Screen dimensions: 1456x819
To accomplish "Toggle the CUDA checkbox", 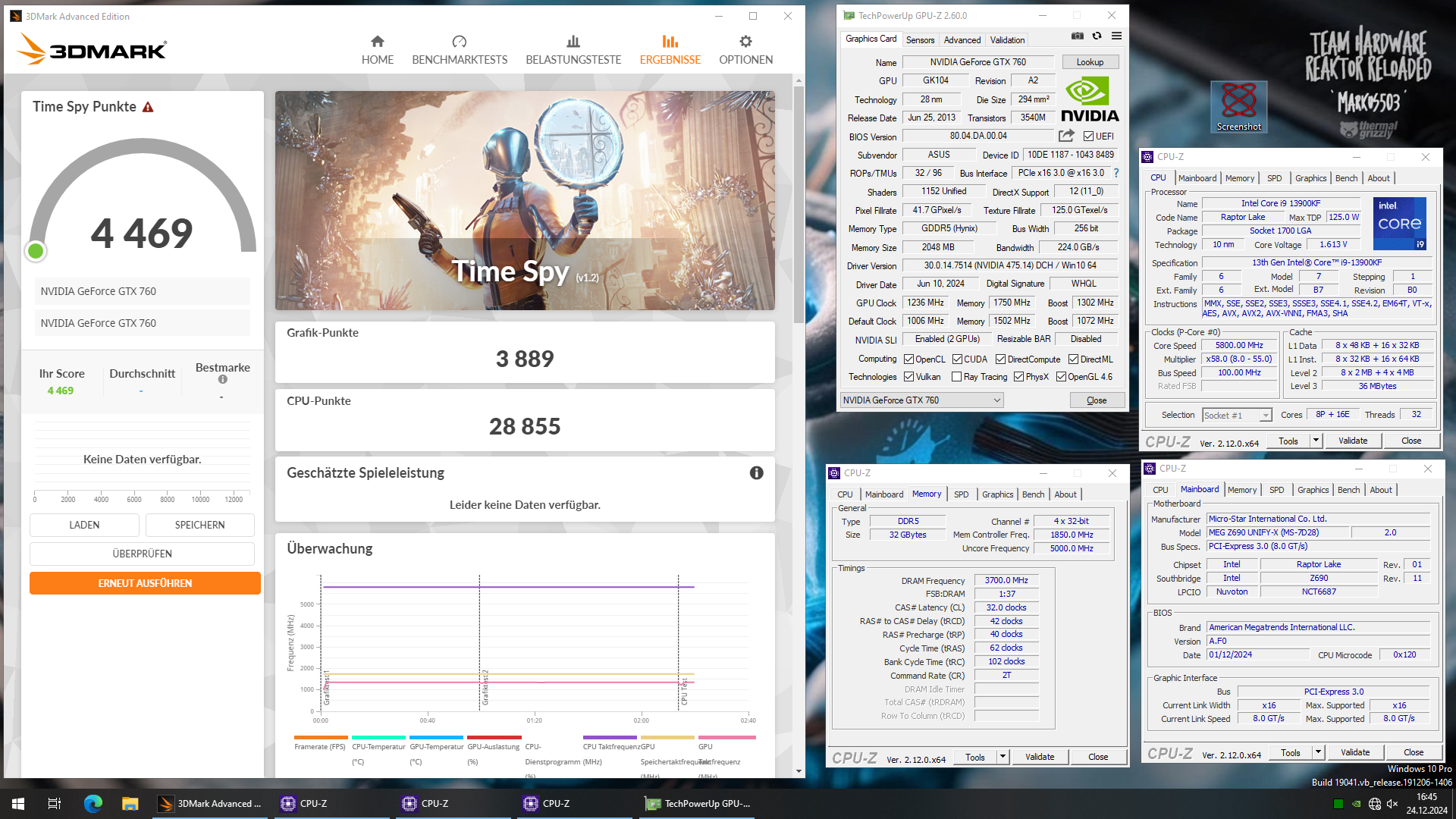I will point(957,359).
